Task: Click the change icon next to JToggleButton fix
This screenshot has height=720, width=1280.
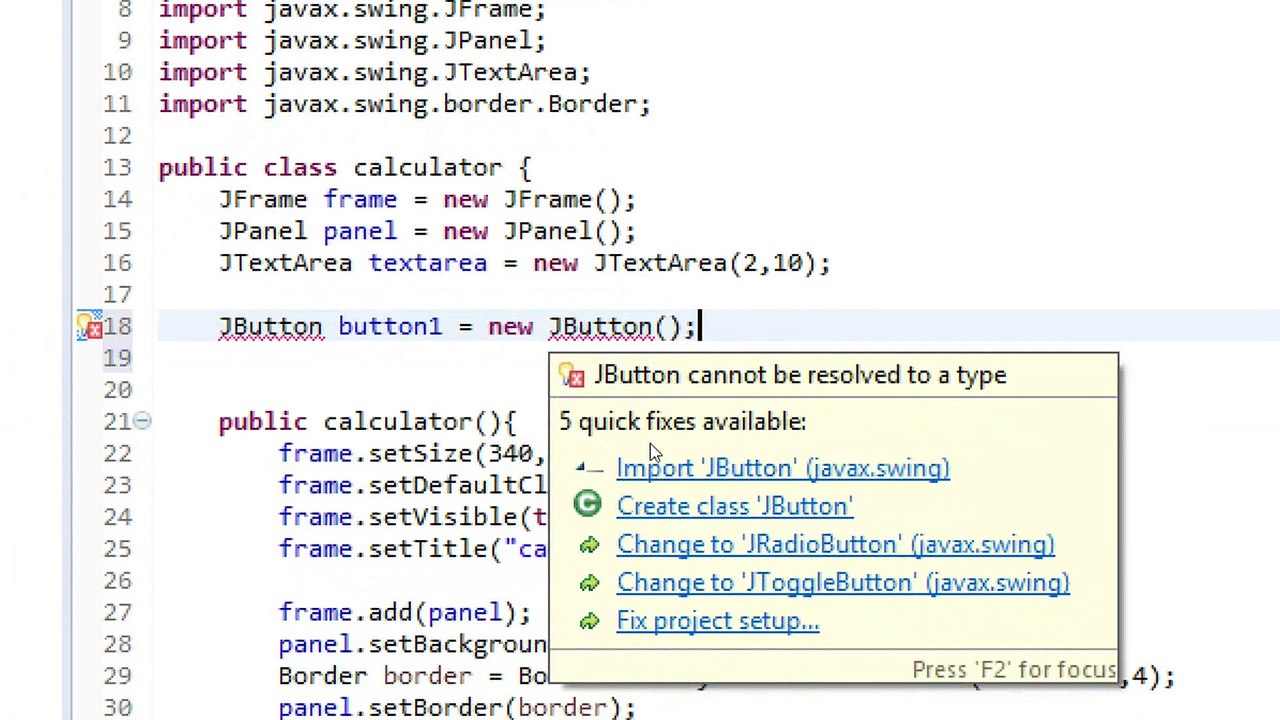Action: point(589,582)
